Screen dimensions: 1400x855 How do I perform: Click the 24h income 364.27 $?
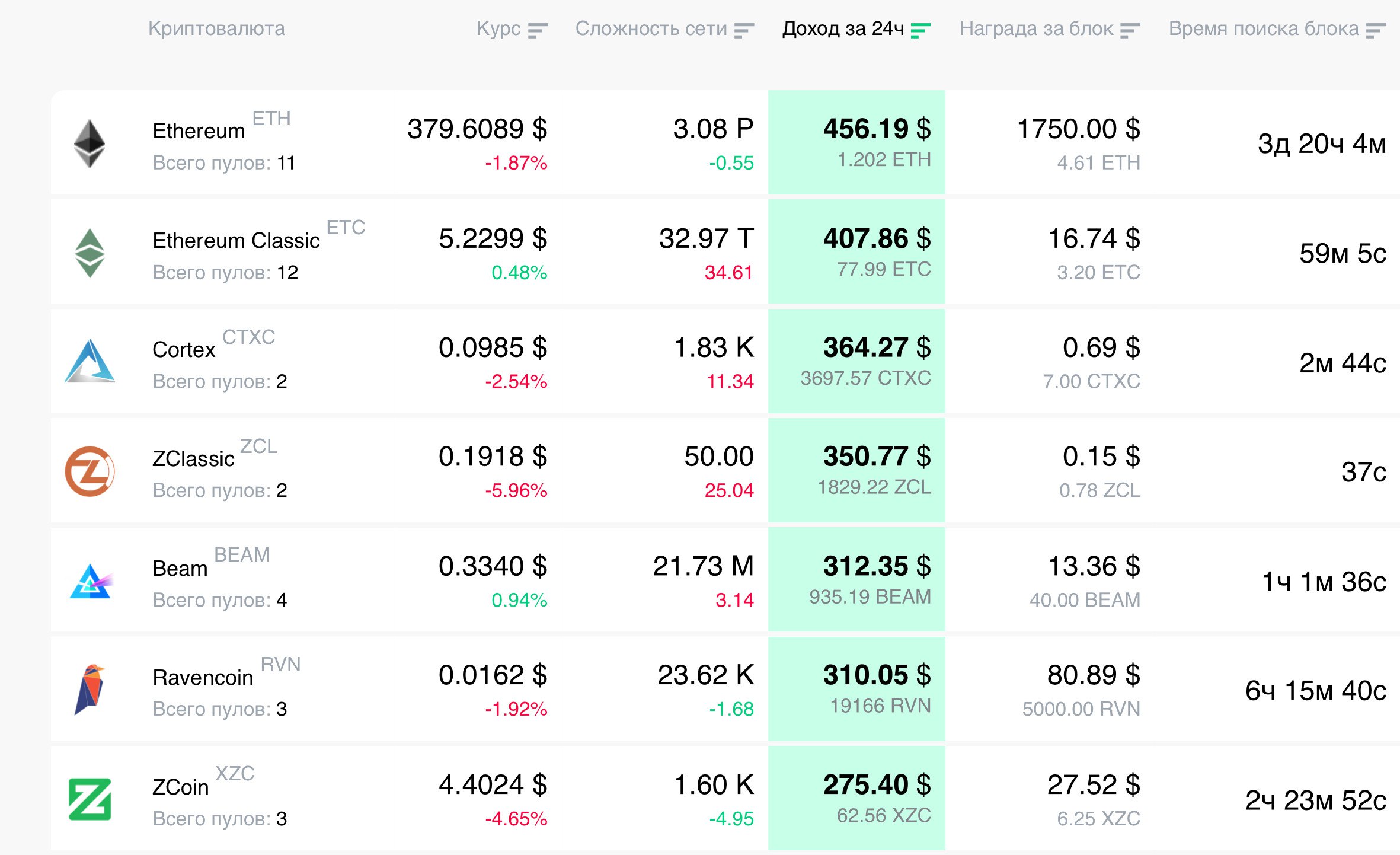tap(877, 347)
